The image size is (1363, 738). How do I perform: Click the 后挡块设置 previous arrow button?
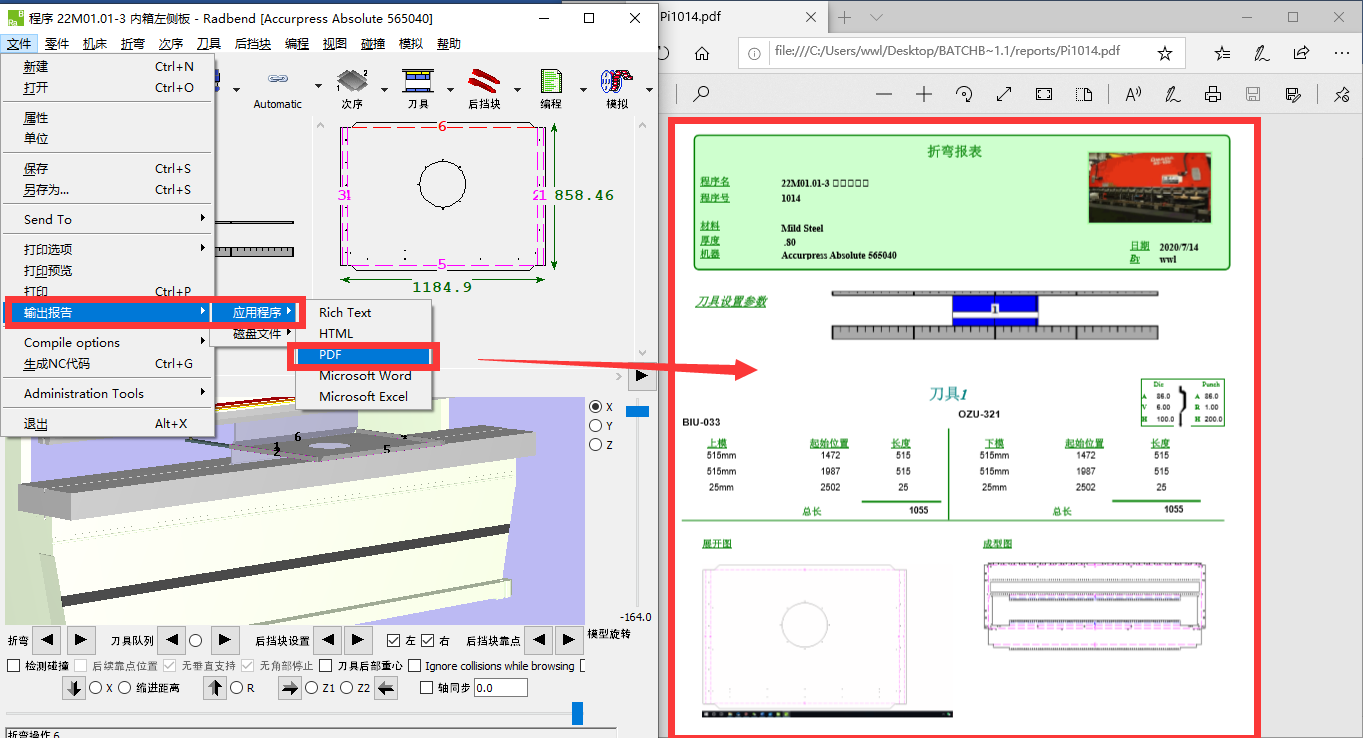pos(328,640)
